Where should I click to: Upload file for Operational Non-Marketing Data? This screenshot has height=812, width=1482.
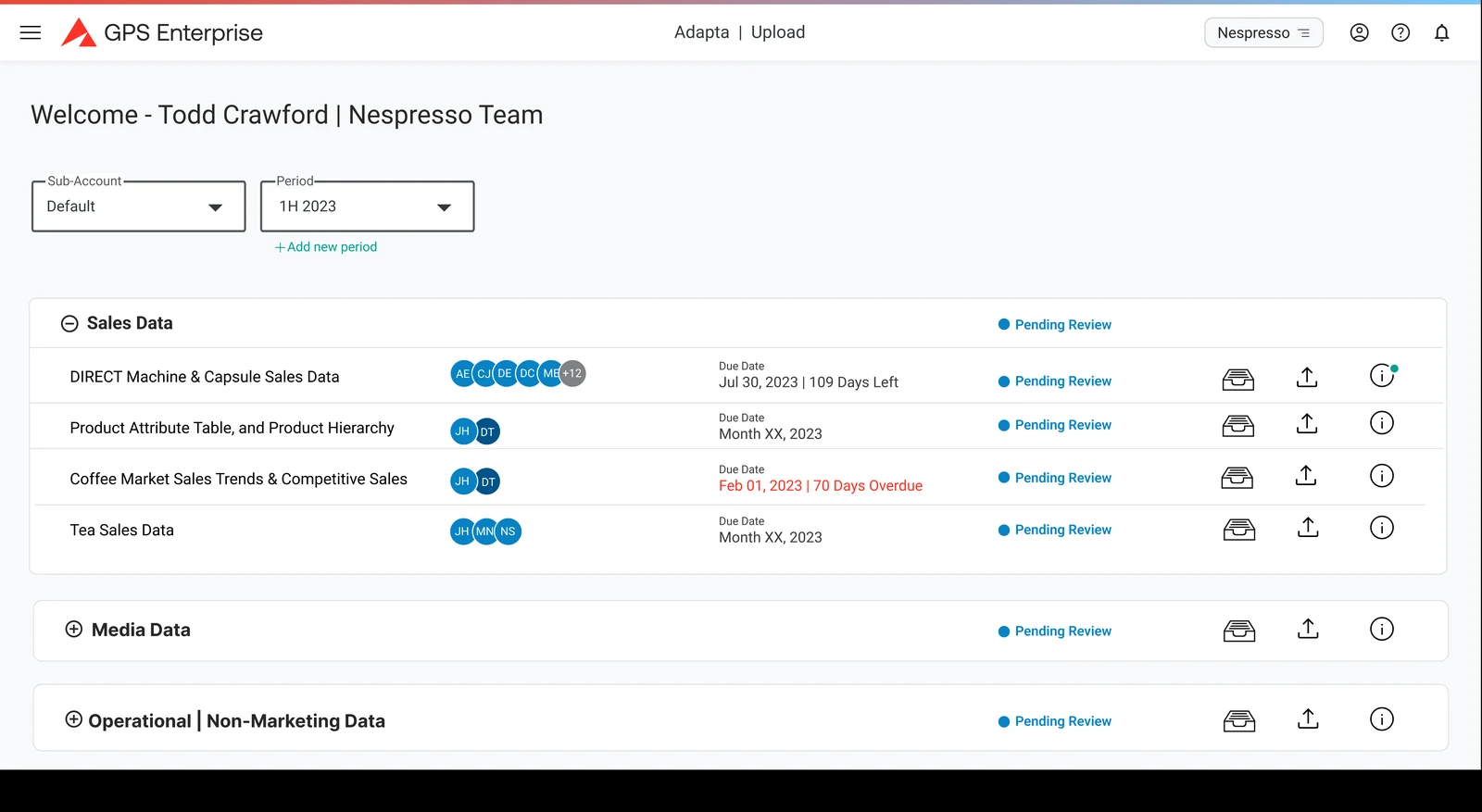point(1308,718)
